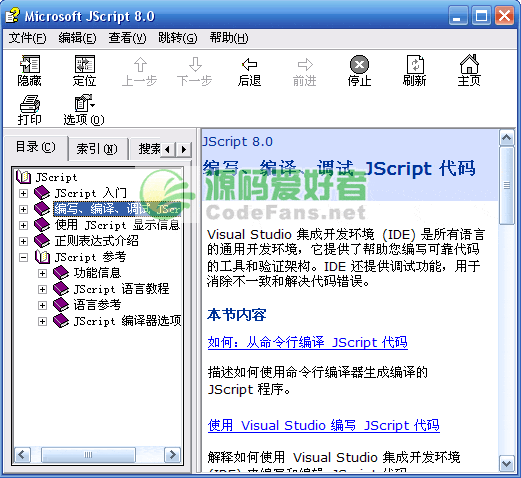Viewport: 521px width, 478px height.
Task: Select the 正则表达式介绍 tree item
Action: pyautogui.click(x=96, y=241)
